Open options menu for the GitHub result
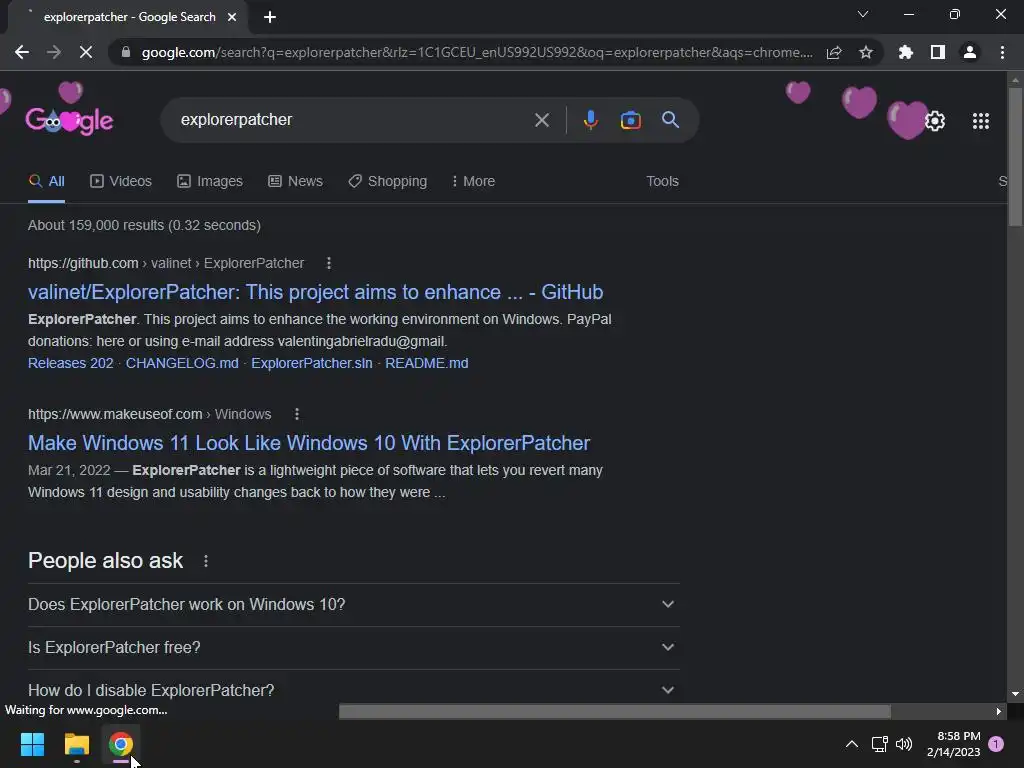This screenshot has width=1024, height=768. point(328,263)
